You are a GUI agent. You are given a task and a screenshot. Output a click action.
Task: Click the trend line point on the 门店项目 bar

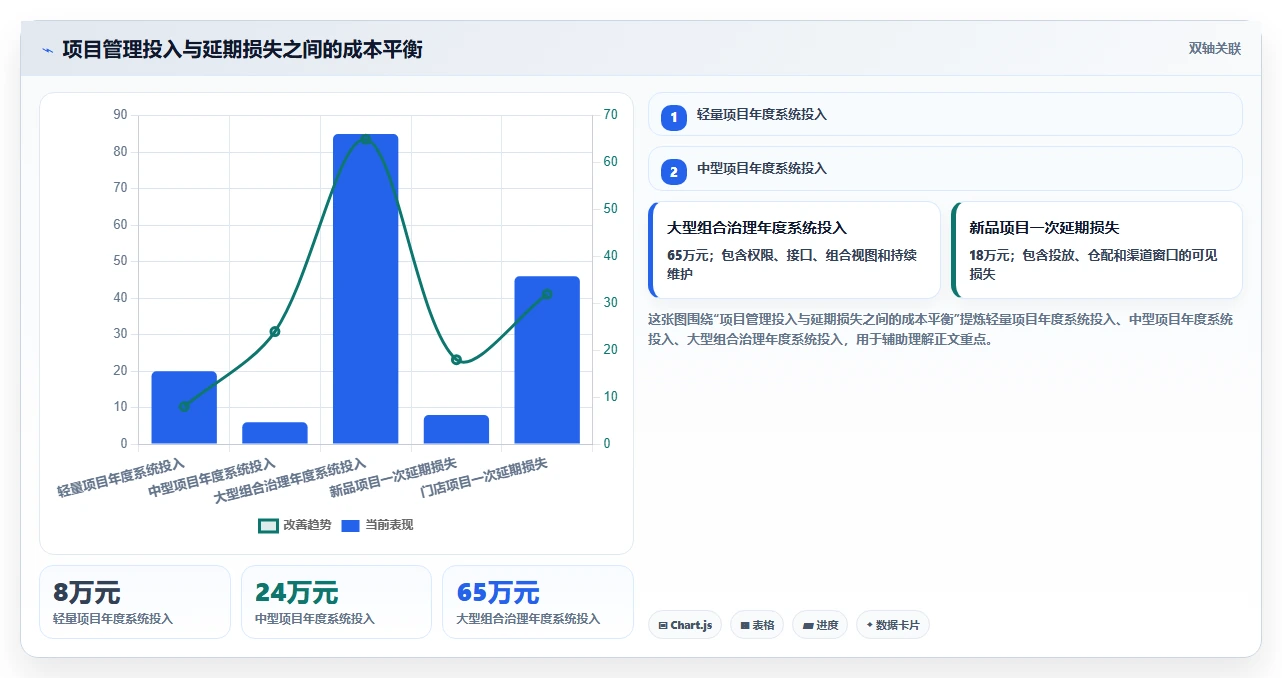point(547,294)
